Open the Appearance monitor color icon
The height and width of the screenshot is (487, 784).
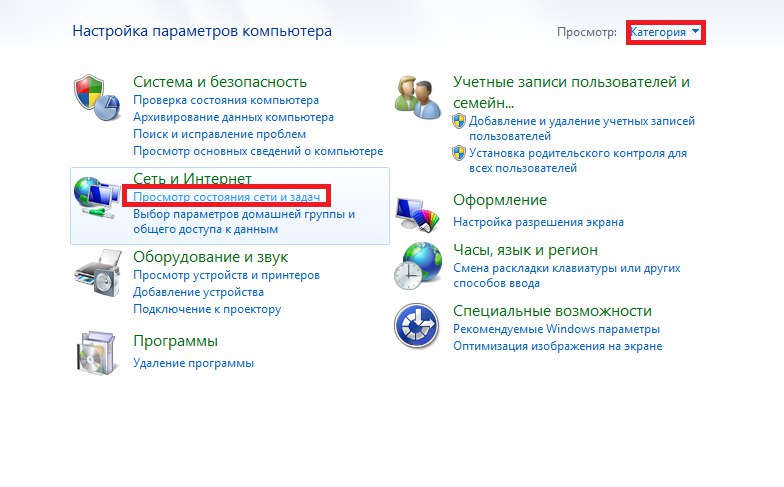coord(418,214)
